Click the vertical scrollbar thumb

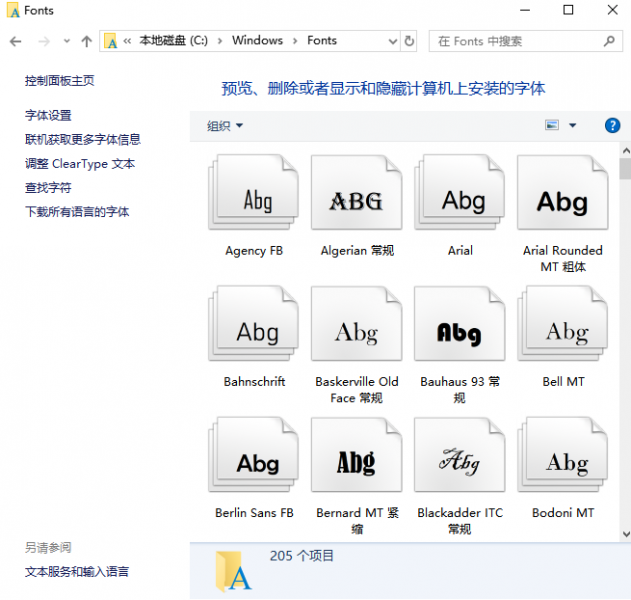(x=626, y=169)
